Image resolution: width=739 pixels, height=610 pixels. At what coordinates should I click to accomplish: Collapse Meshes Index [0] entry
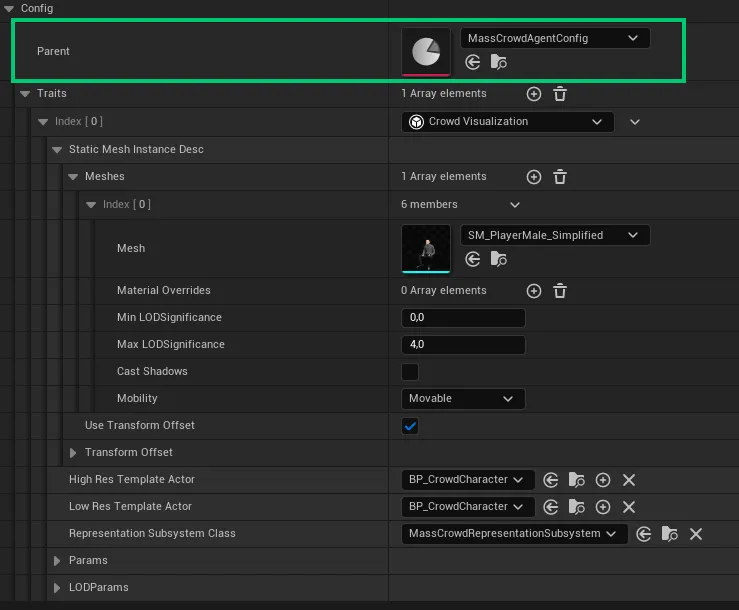(91, 205)
